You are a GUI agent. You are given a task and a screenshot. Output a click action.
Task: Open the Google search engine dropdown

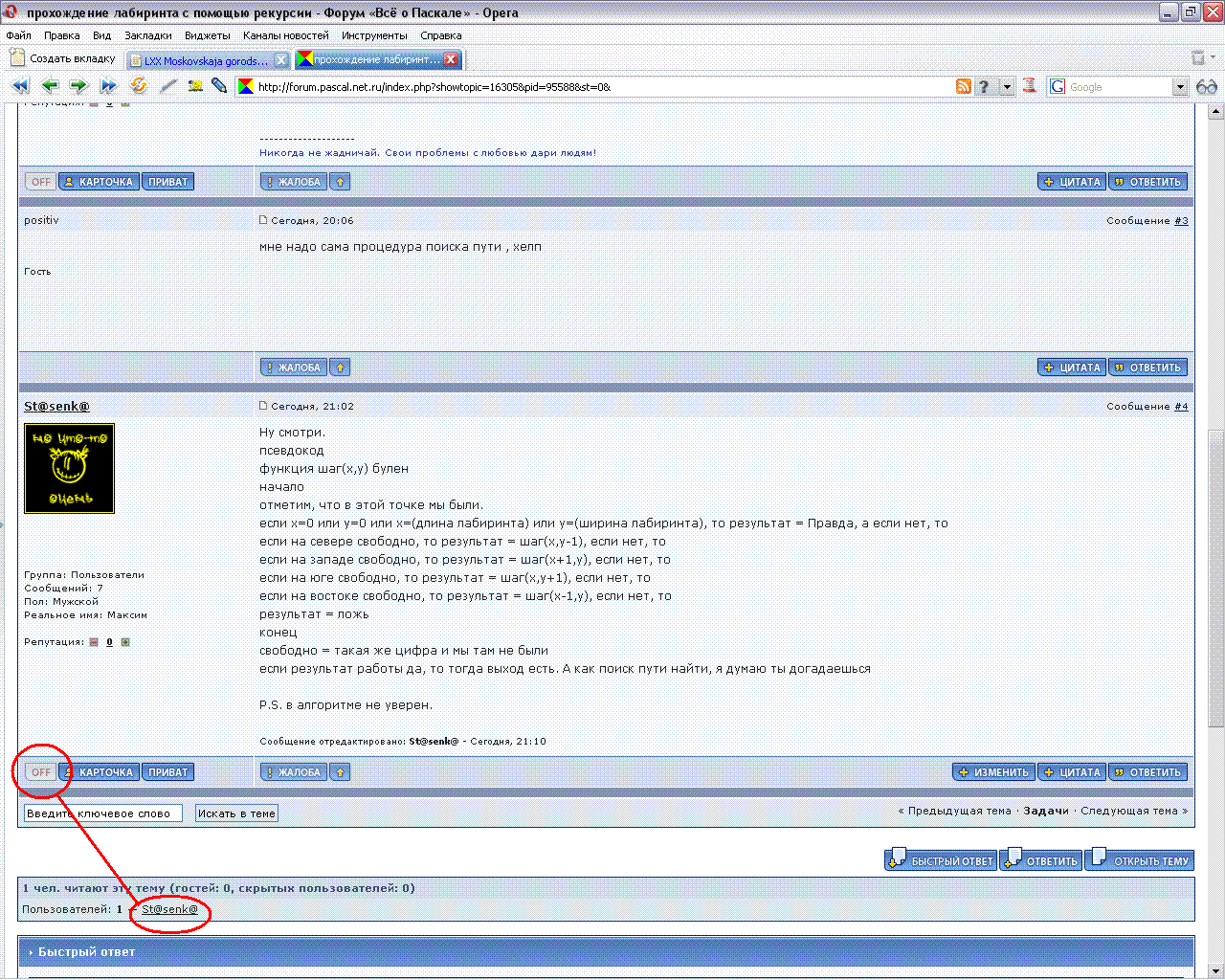(x=1180, y=87)
